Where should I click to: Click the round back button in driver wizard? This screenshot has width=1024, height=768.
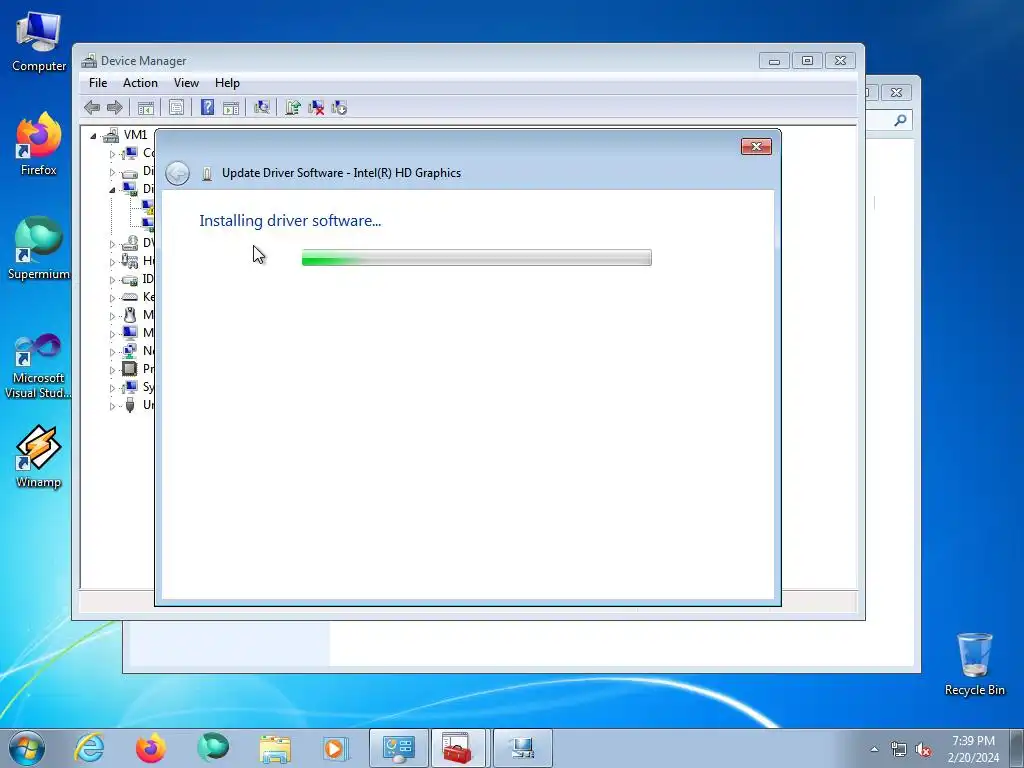point(178,173)
